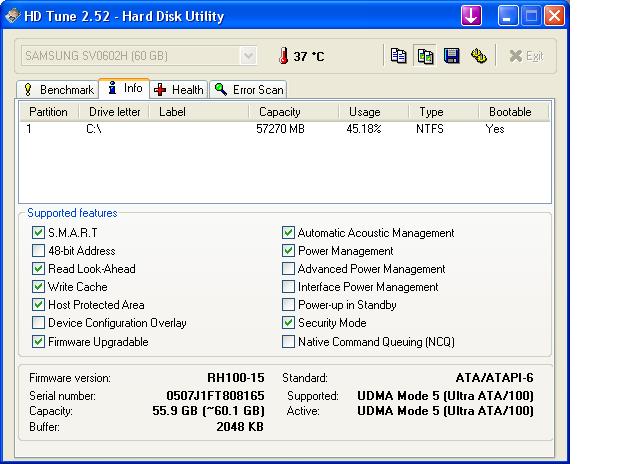Click the Capacity column header

coord(294,112)
